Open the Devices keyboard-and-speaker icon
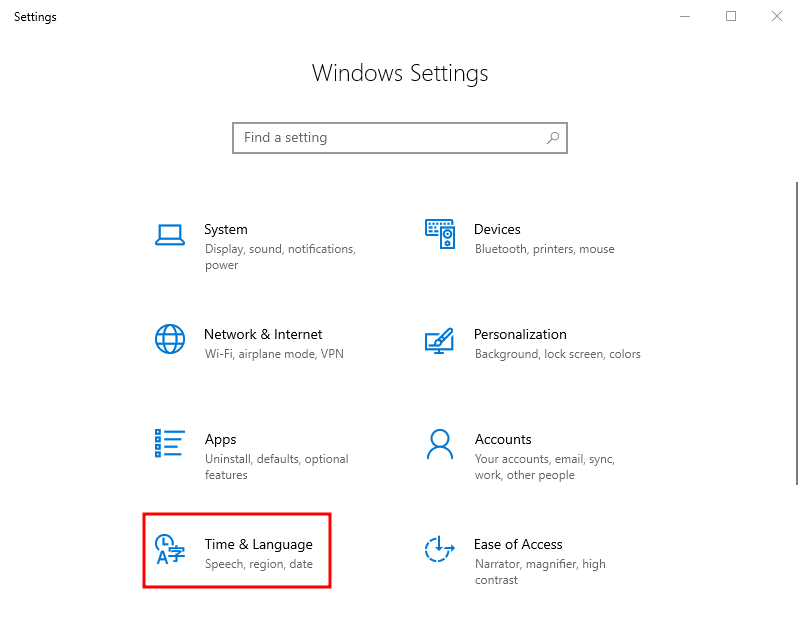Image resolution: width=798 pixels, height=632 pixels. 440,234
